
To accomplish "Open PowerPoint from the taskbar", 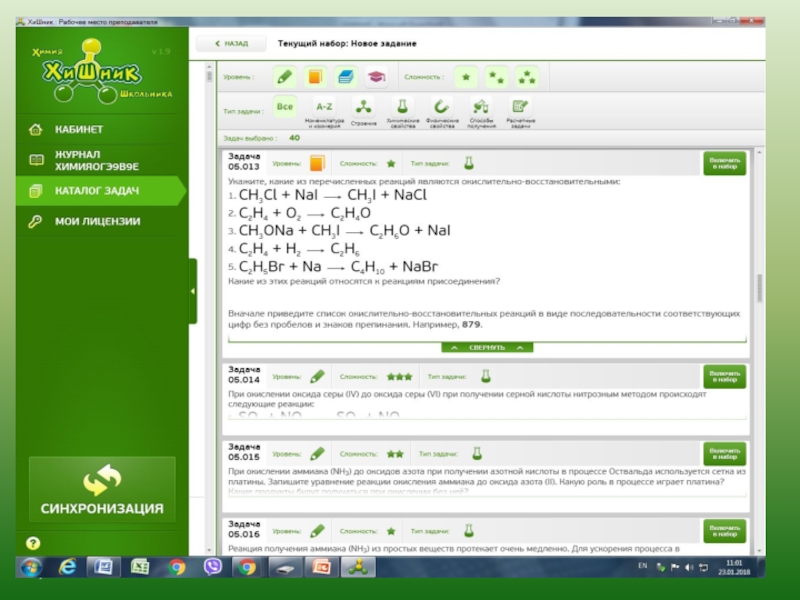I will click(321, 567).
